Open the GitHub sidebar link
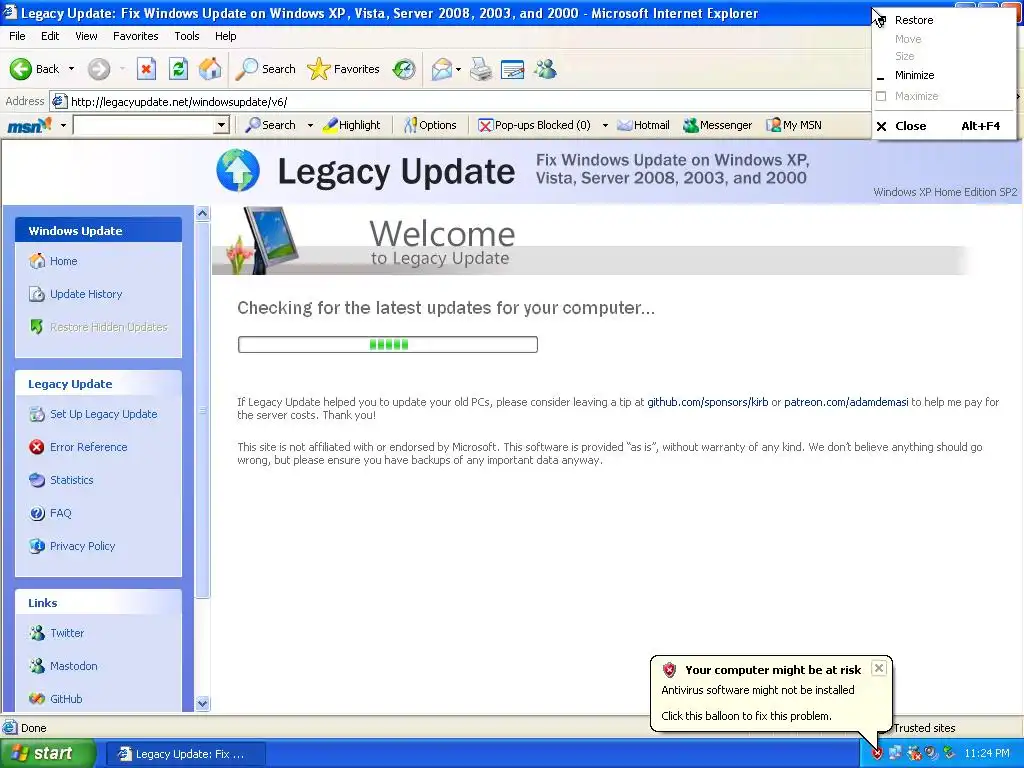1024x768 pixels. (x=56, y=699)
